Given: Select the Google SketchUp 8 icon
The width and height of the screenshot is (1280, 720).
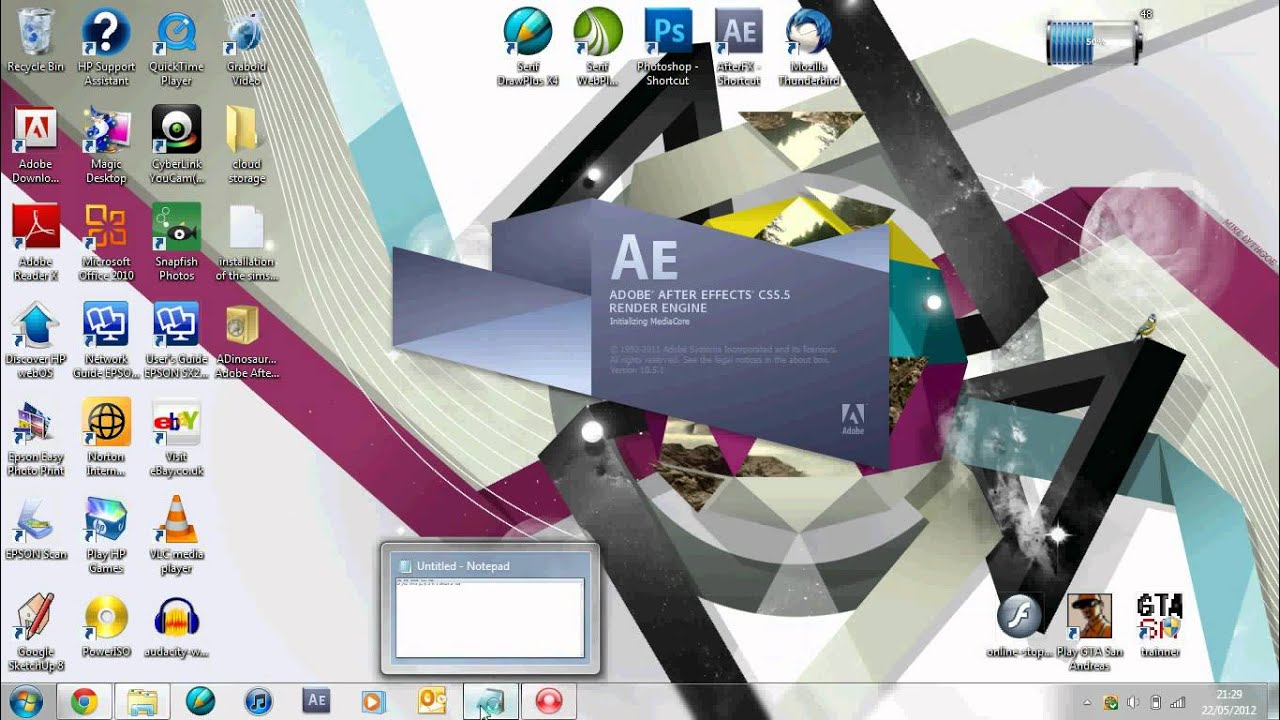Looking at the screenshot, I should tap(35, 633).
